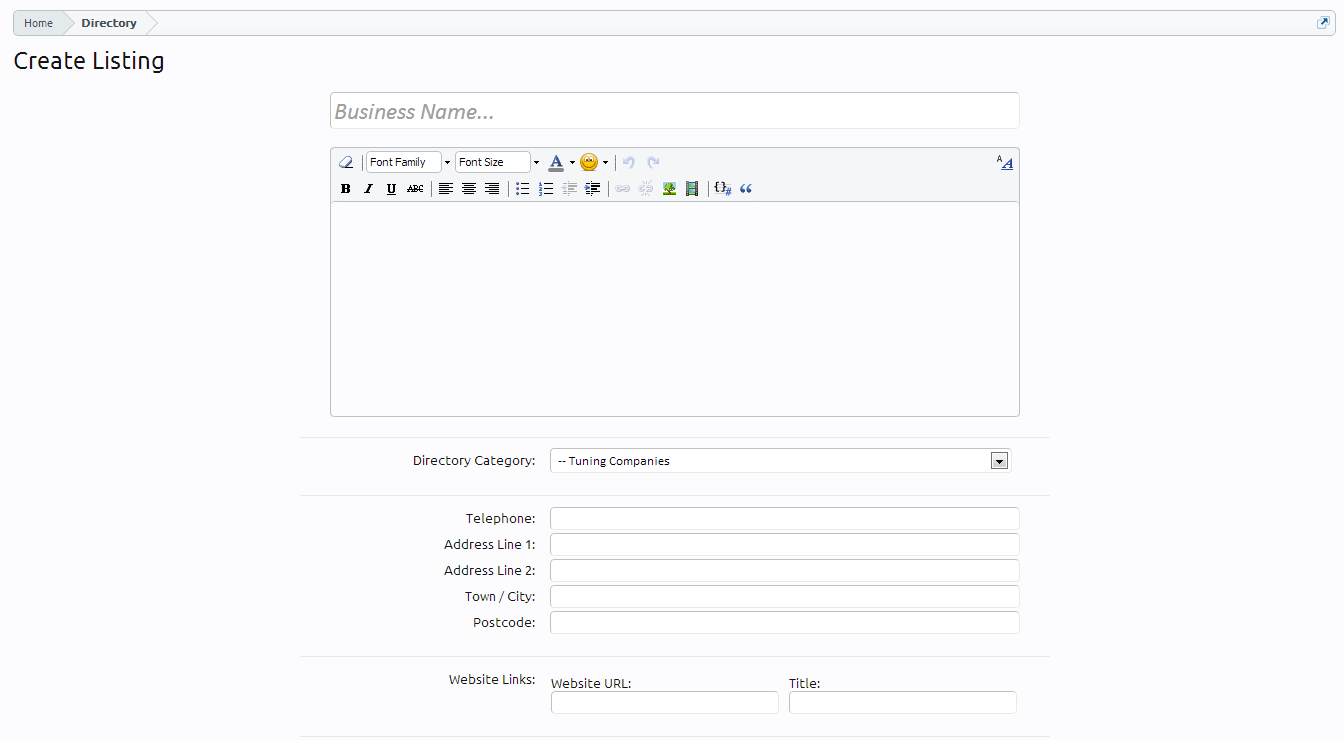Insert a quote block
The width and height of the screenshot is (1344, 740).
tap(746, 188)
